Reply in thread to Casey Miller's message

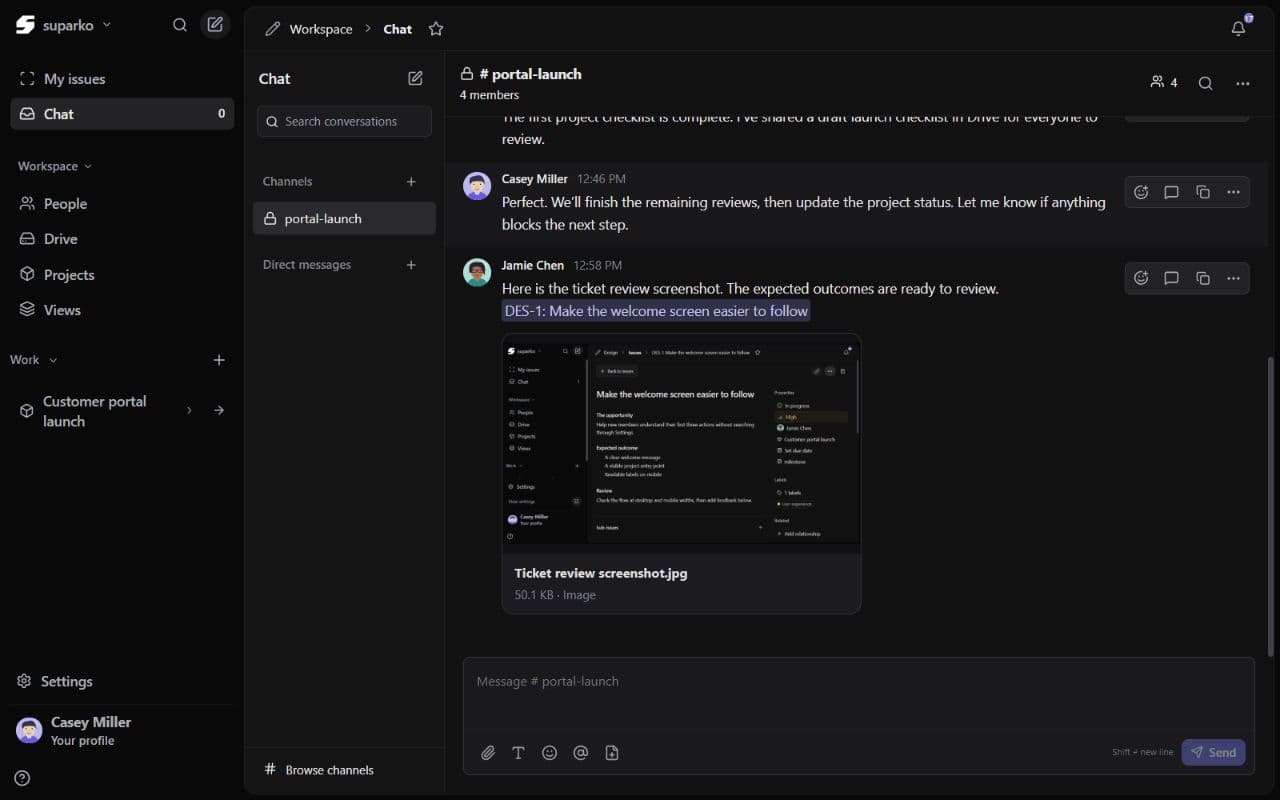click(x=1172, y=192)
